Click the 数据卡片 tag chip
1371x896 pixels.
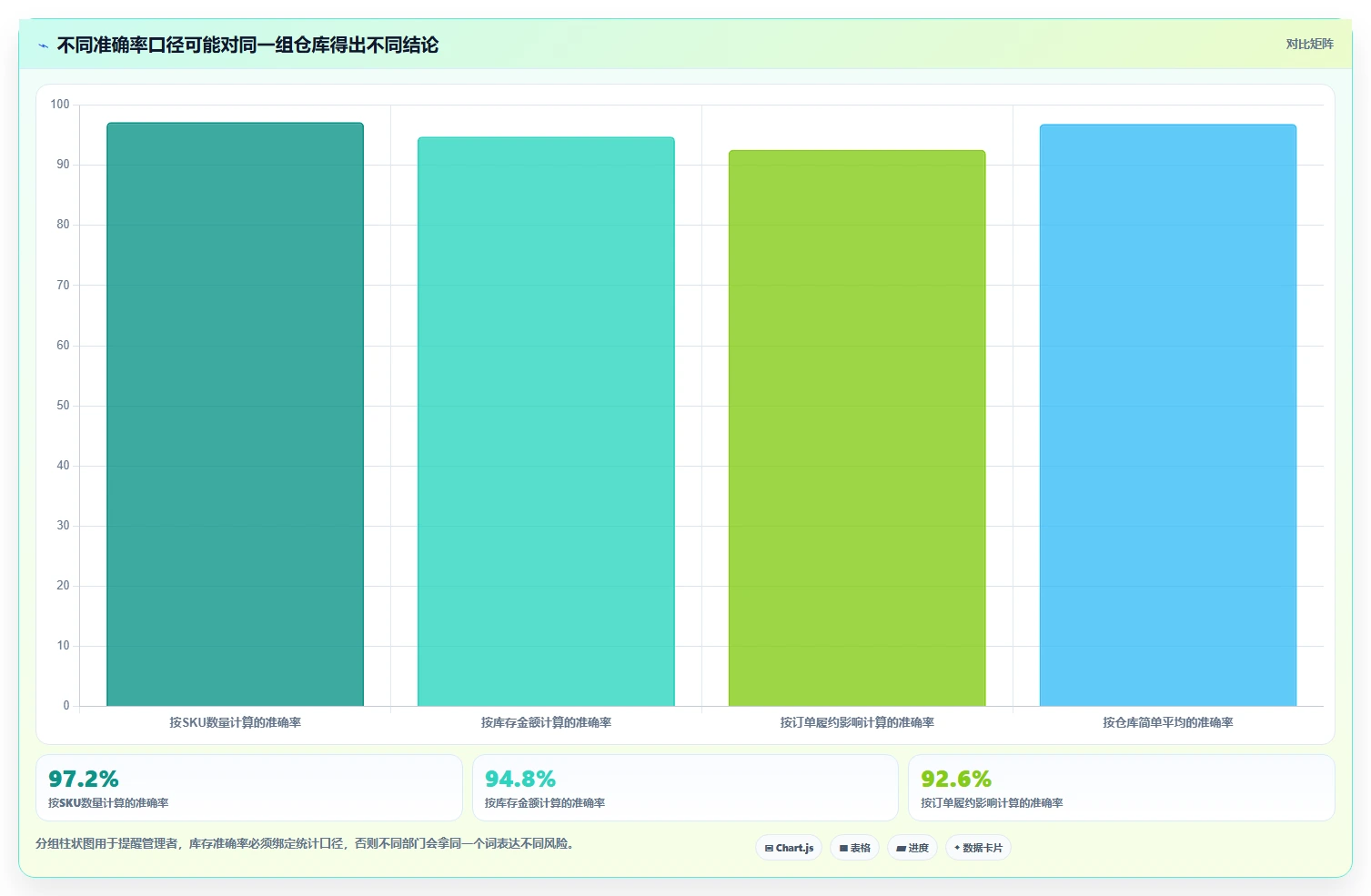point(978,848)
